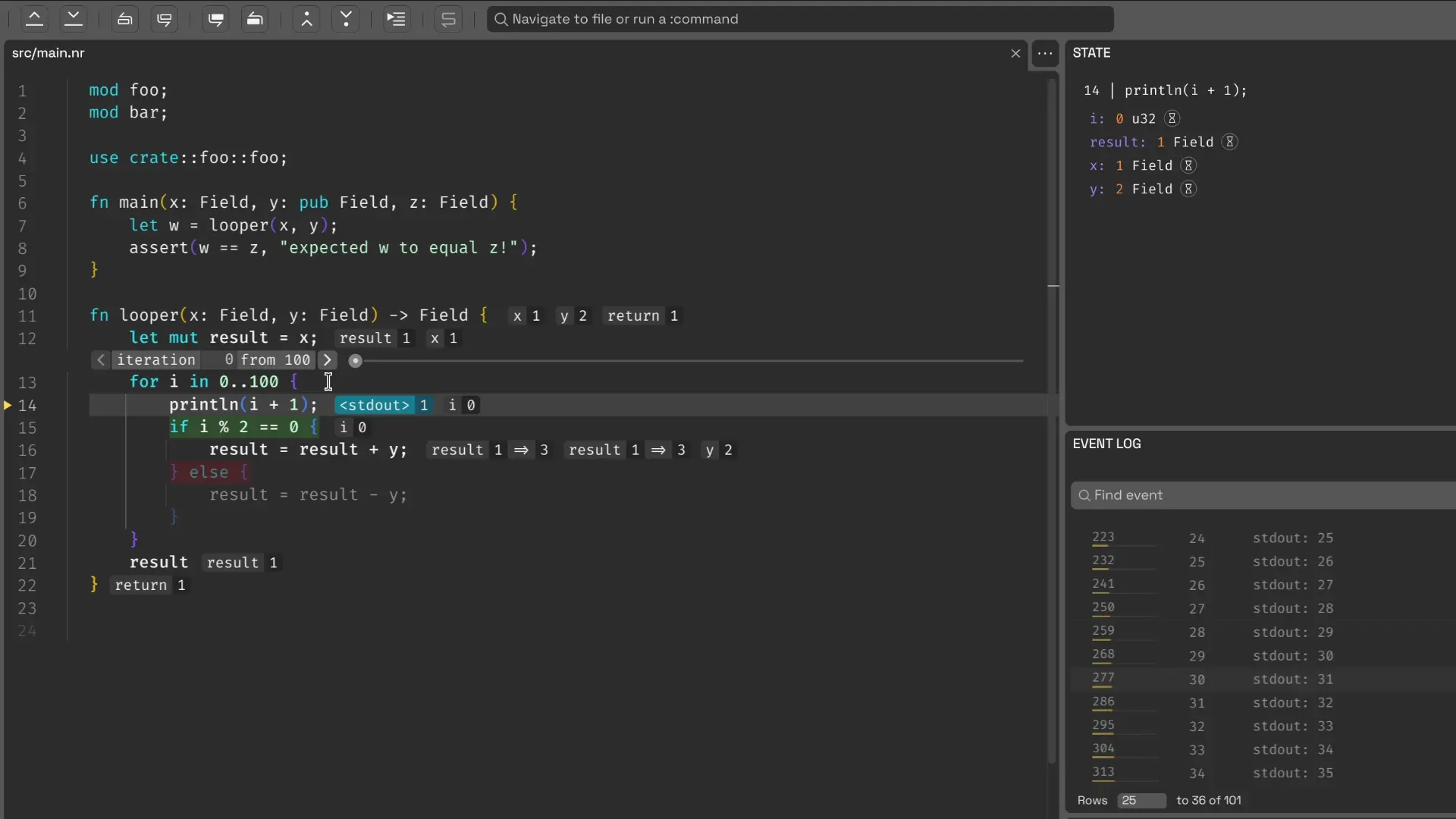Open history hourglass for result variable
Image resolution: width=1456 pixels, height=819 pixels.
(1230, 142)
